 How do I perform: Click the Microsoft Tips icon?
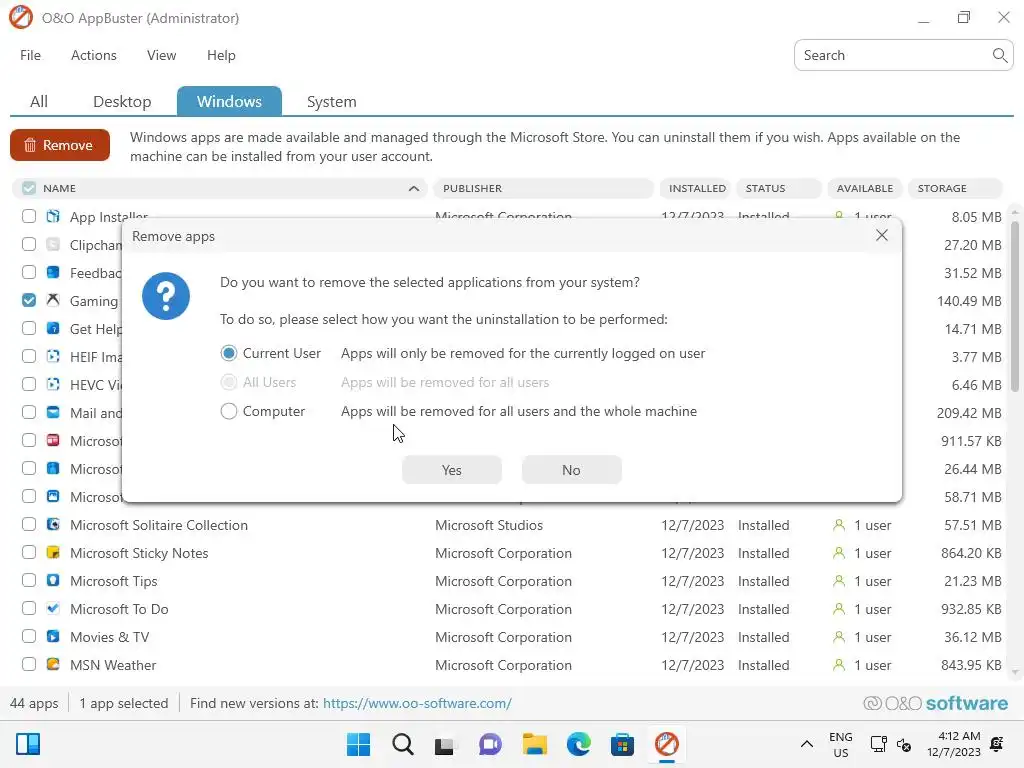pos(53,581)
